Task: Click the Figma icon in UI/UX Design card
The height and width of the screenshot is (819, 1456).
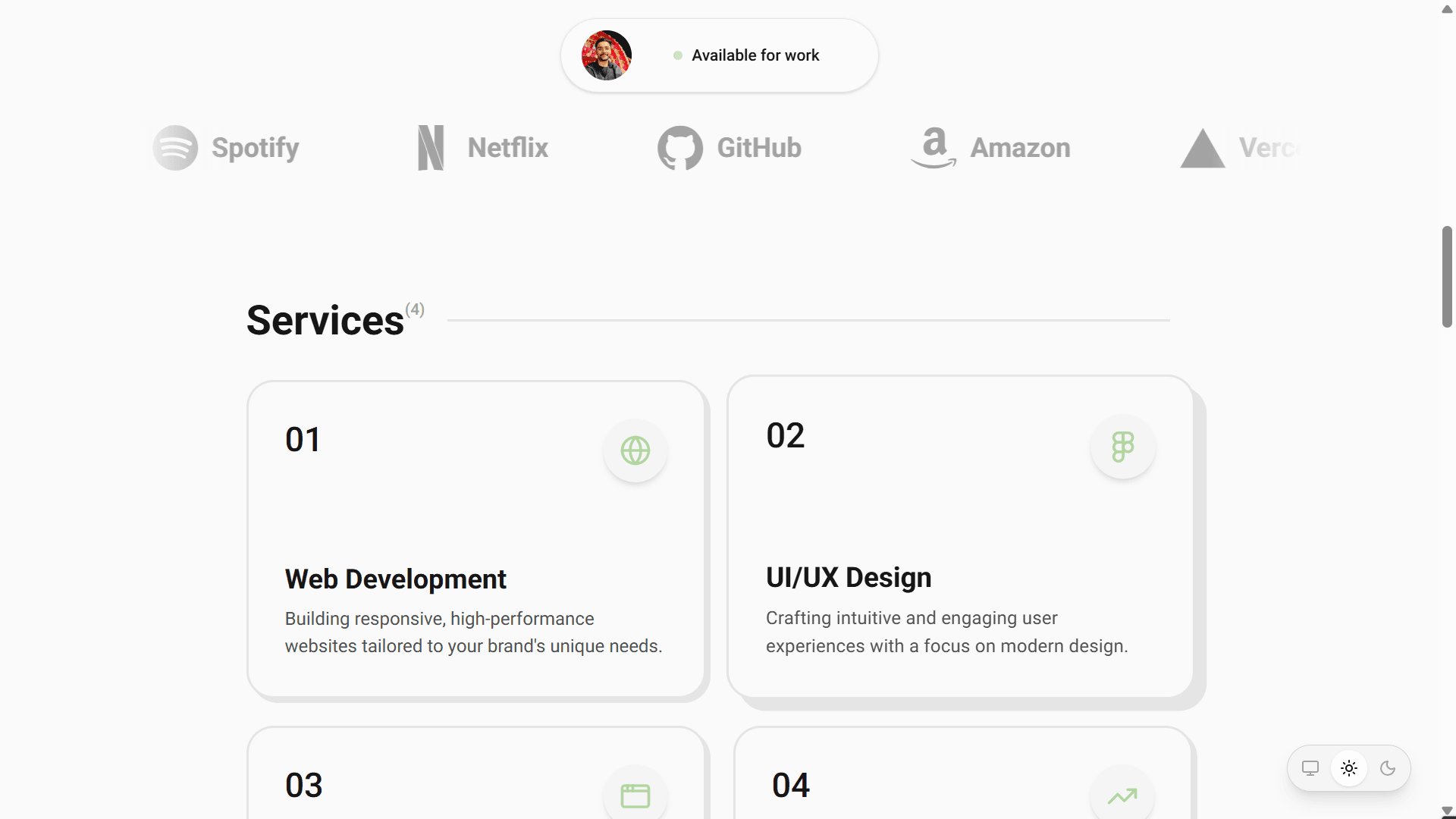Action: pyautogui.click(x=1123, y=447)
